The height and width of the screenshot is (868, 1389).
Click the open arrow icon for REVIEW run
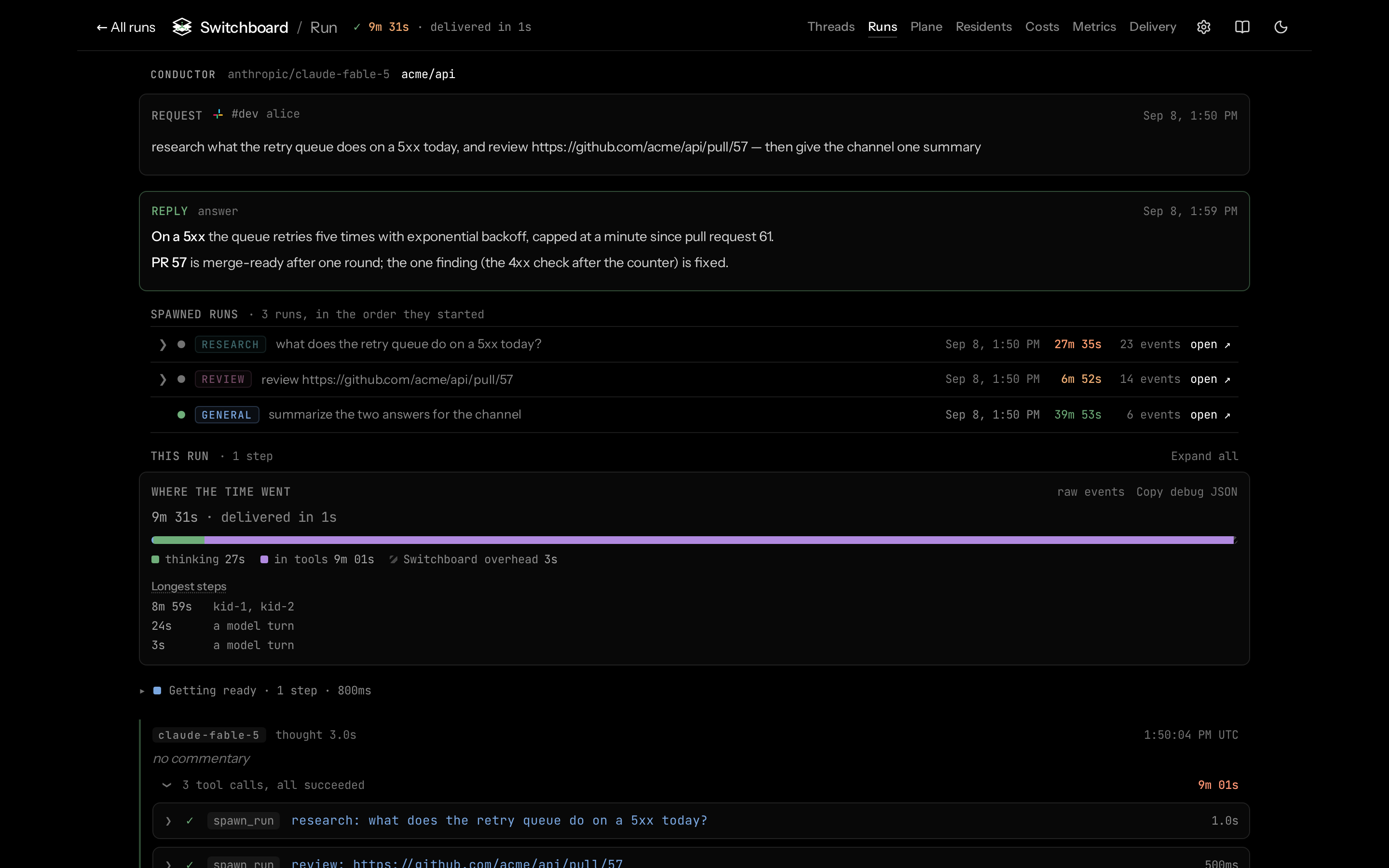1227,380
